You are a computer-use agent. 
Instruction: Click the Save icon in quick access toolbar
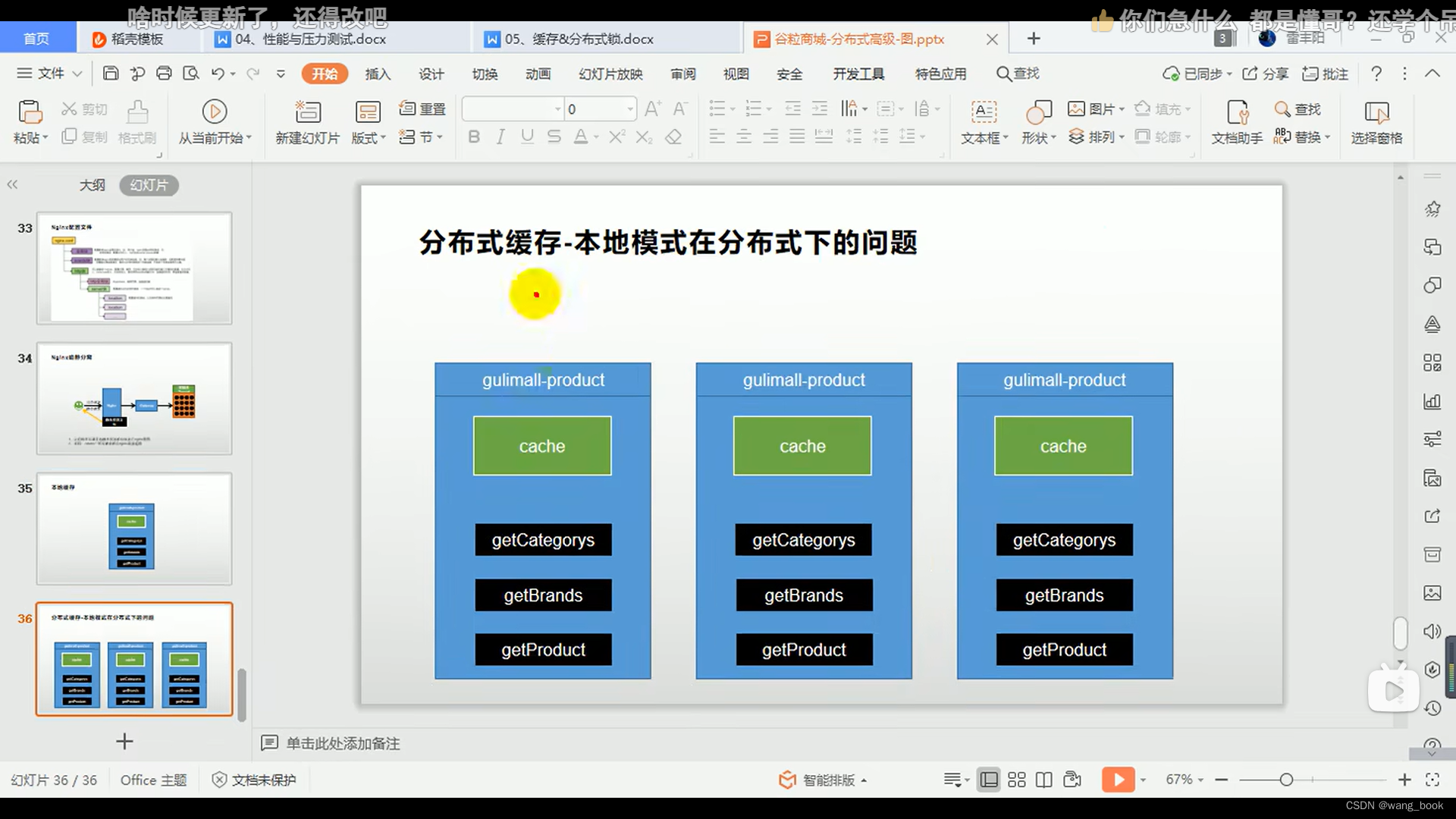111,73
